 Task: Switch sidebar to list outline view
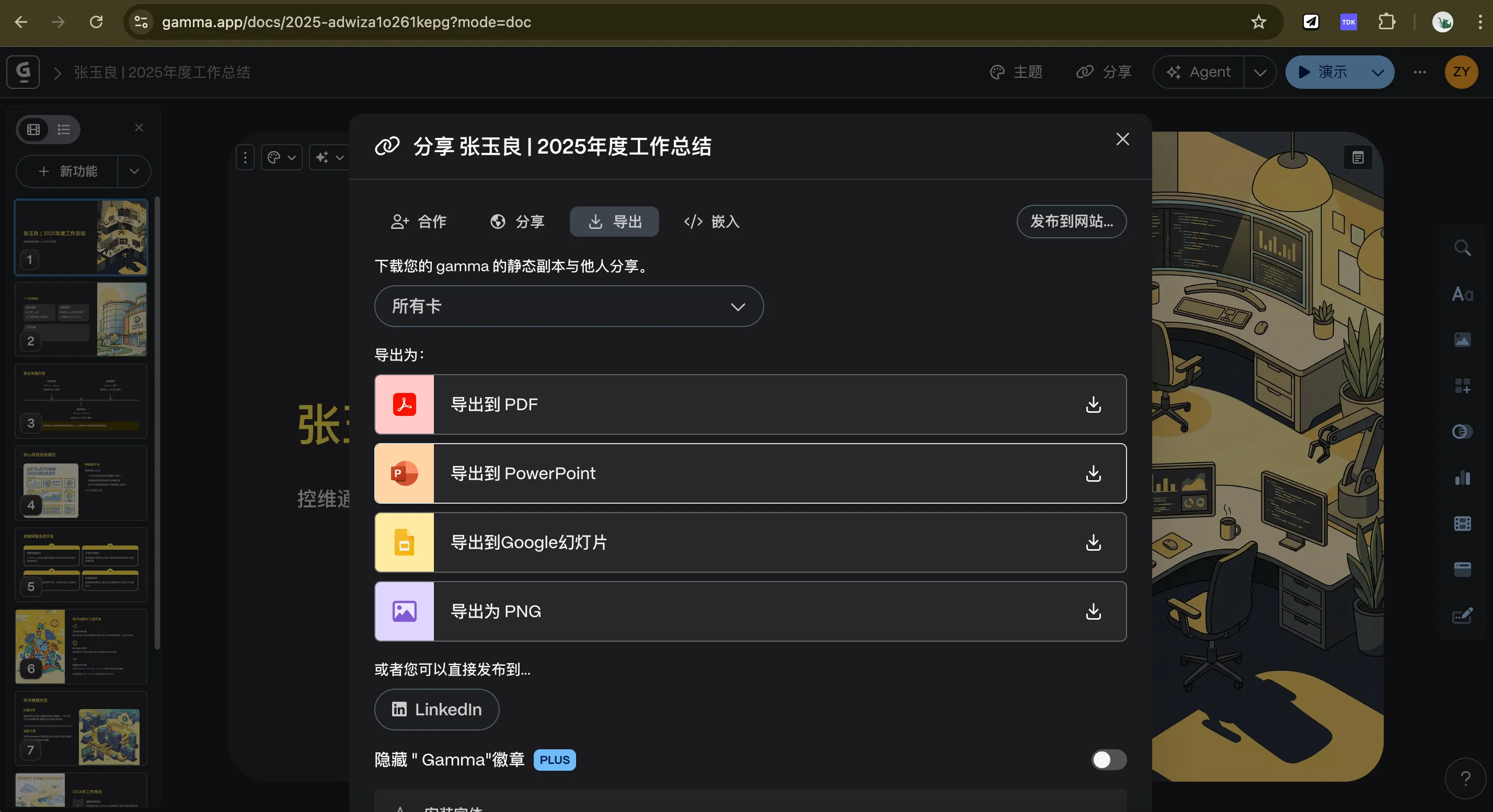point(64,129)
